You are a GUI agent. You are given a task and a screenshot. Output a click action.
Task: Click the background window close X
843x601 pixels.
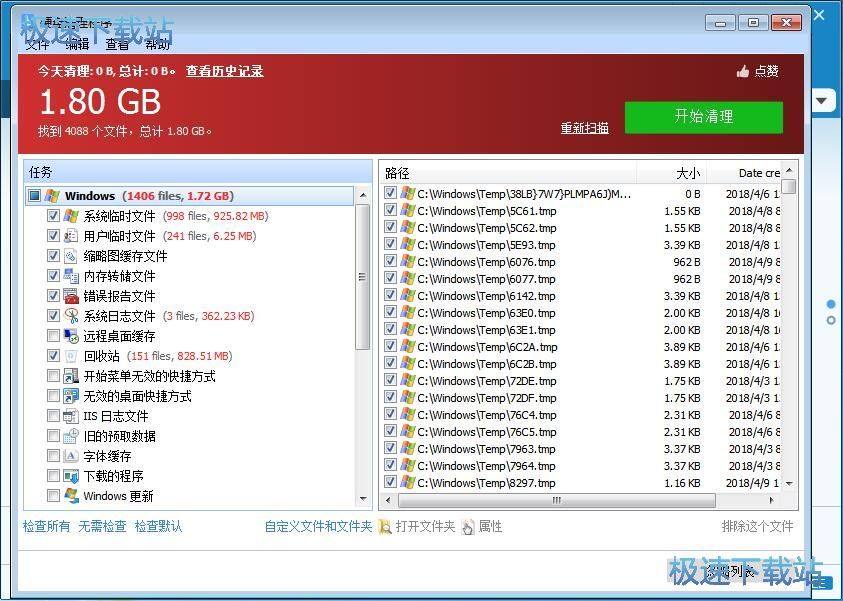819,15
